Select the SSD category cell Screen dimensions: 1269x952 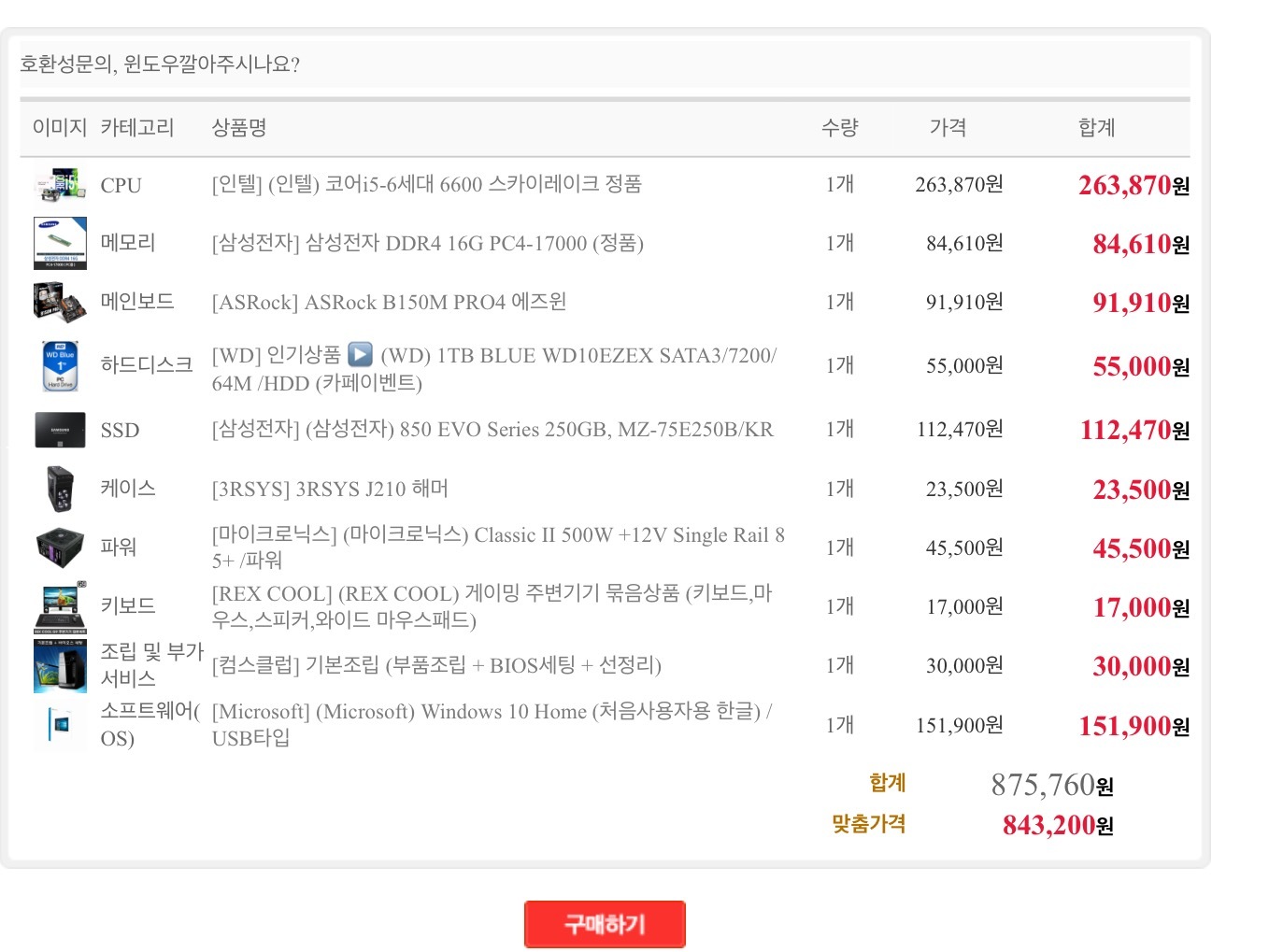[x=121, y=431]
